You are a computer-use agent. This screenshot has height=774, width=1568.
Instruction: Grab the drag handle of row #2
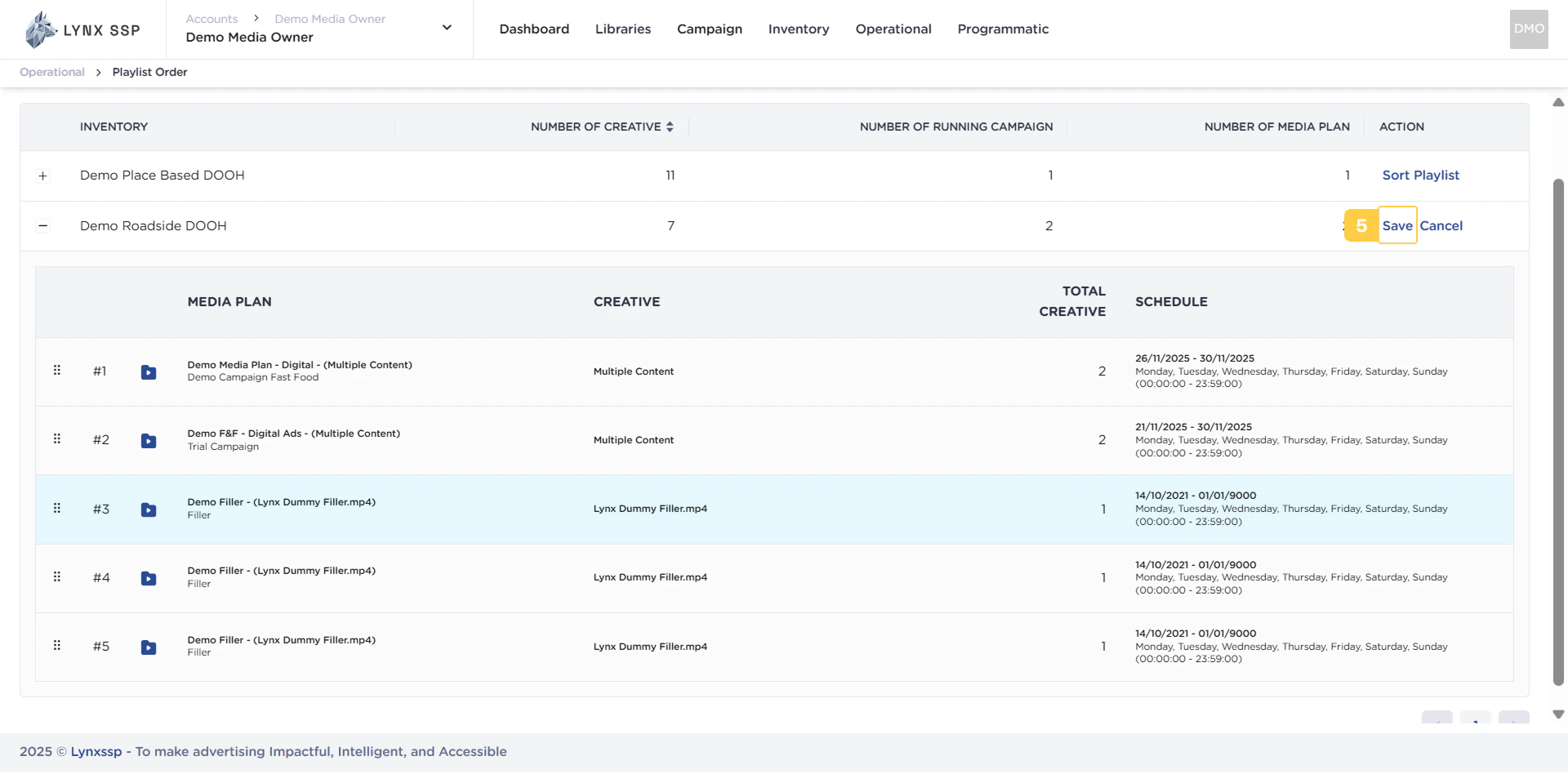coord(57,439)
